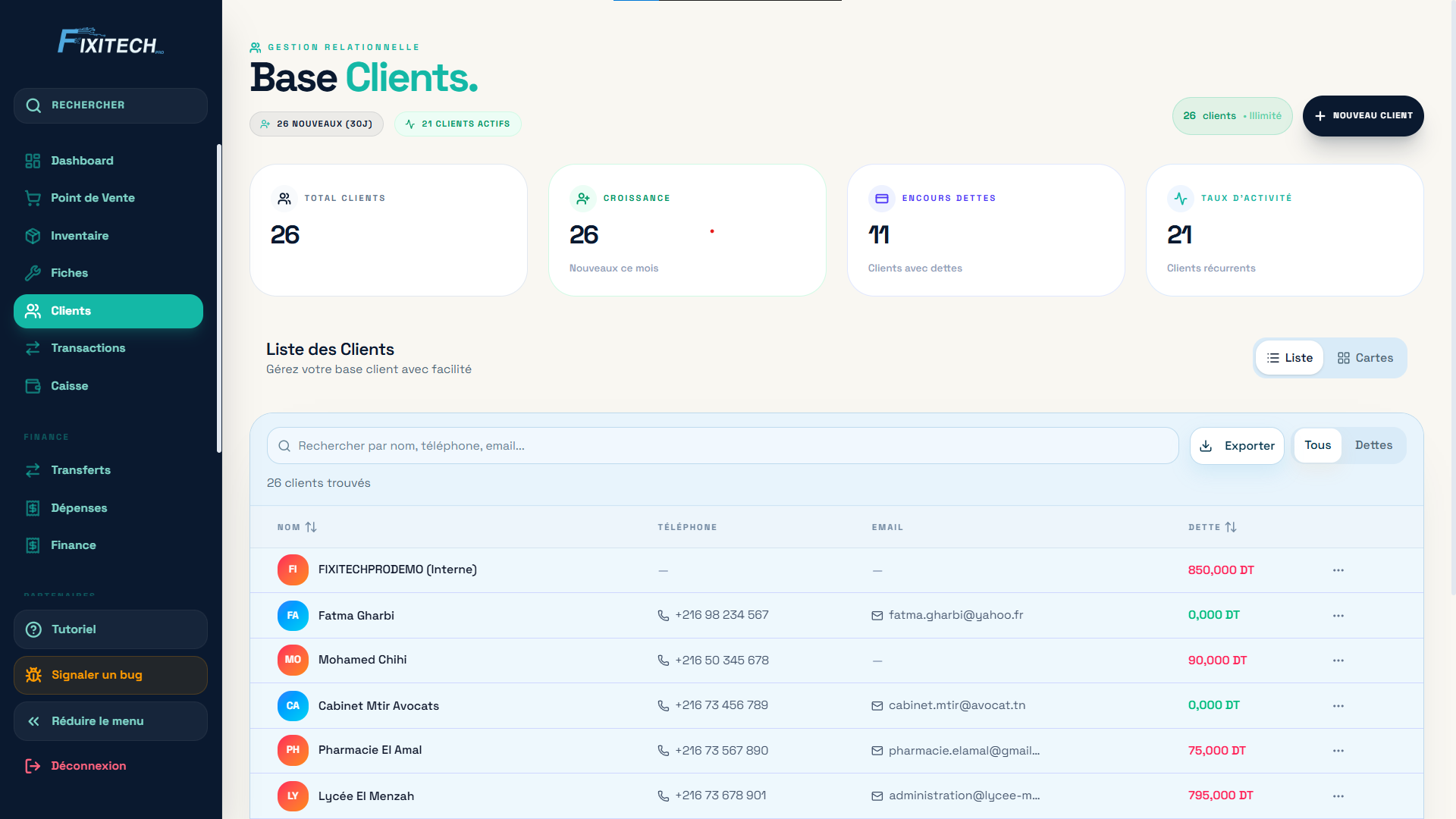The height and width of the screenshot is (819, 1456).
Task: Toggle the Cartes view mode
Action: click(x=1365, y=357)
